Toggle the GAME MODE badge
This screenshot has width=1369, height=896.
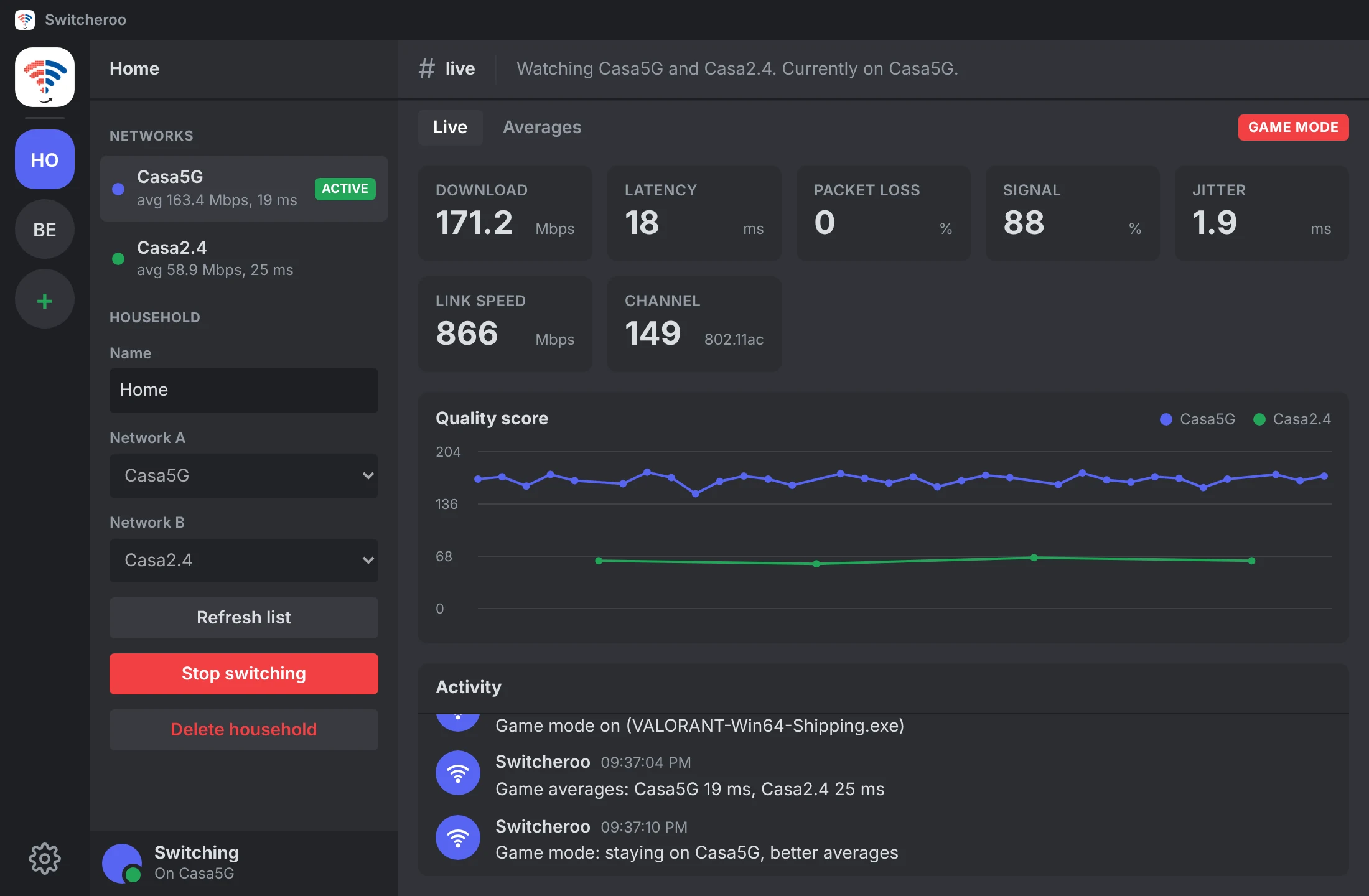pos(1293,128)
